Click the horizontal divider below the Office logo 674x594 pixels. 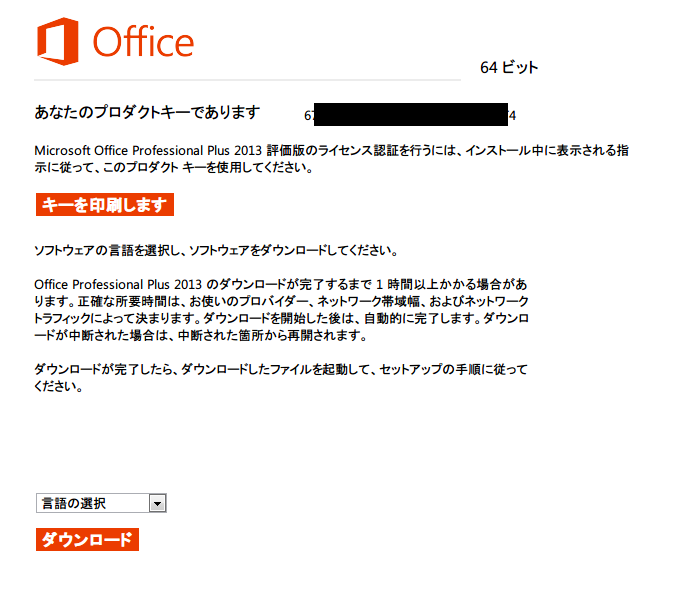[248, 80]
